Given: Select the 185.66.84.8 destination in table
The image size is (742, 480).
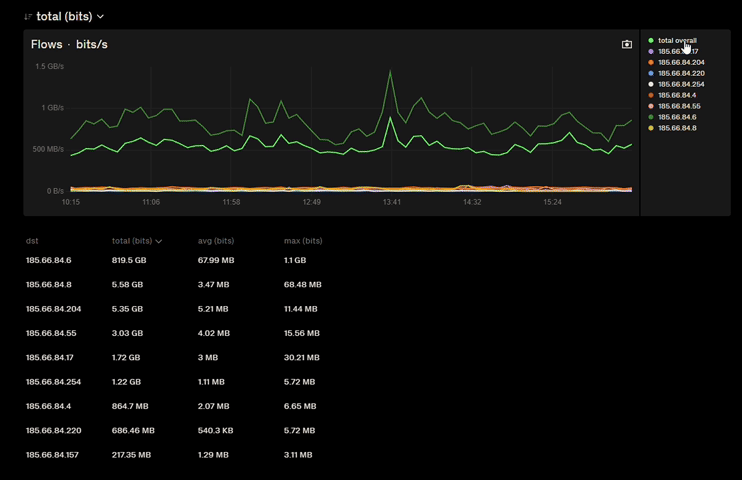Looking at the screenshot, I should (49, 285).
